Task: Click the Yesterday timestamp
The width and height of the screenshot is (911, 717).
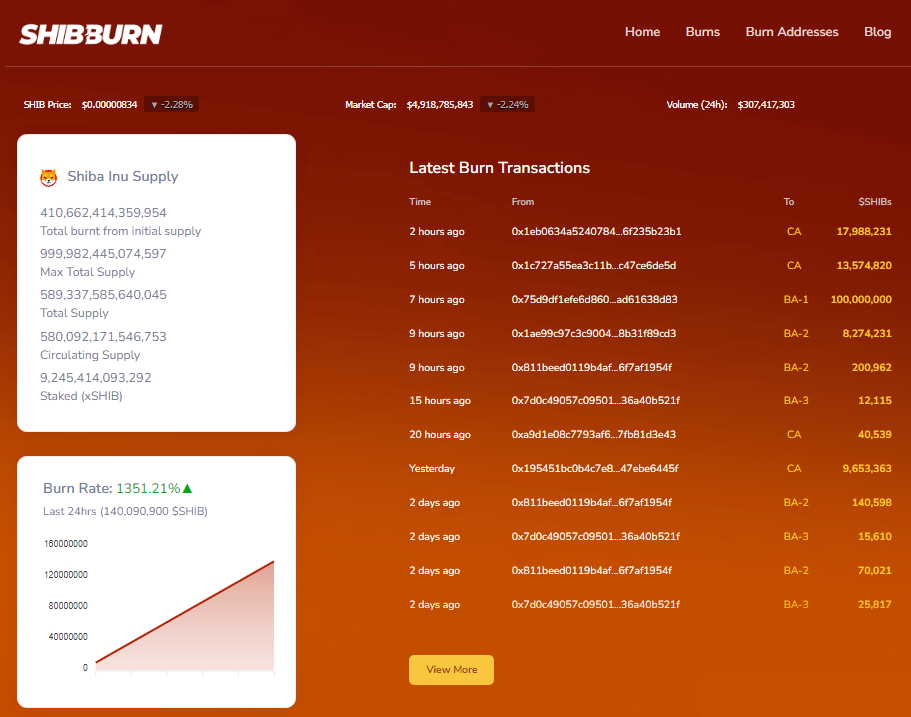Action: point(432,469)
